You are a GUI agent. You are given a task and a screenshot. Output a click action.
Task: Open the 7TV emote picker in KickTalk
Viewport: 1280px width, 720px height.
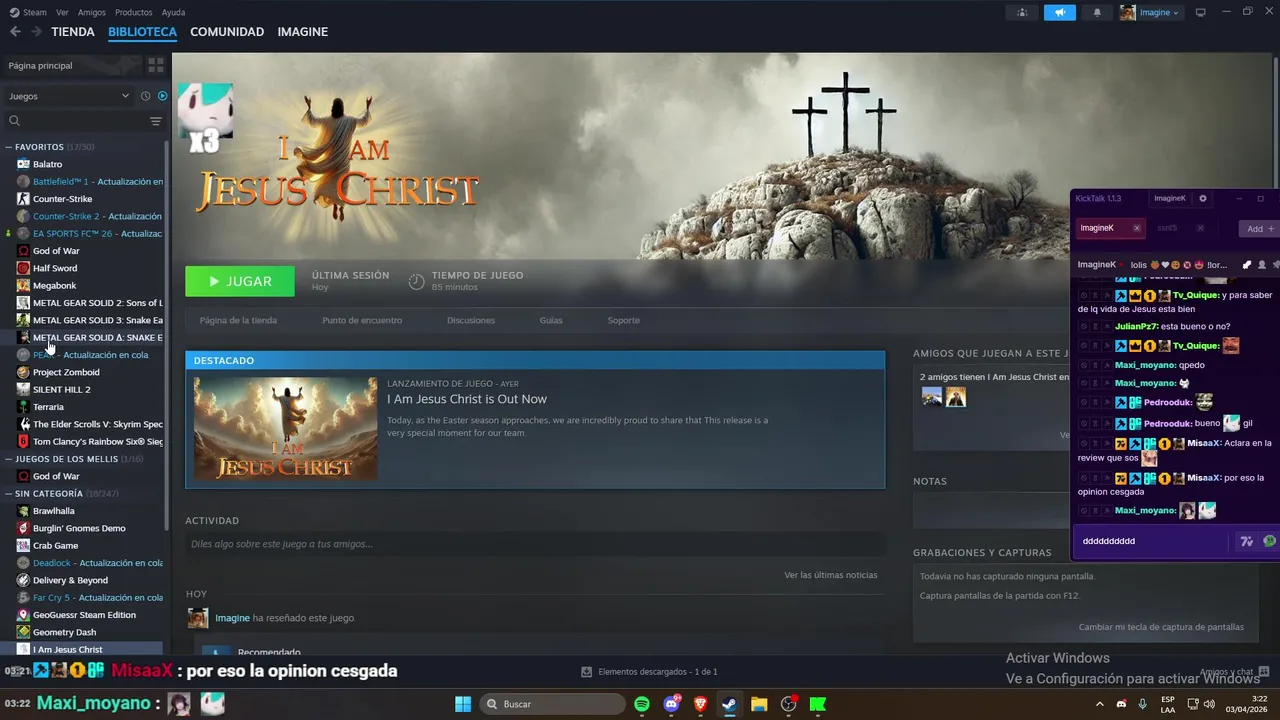tap(1246, 541)
